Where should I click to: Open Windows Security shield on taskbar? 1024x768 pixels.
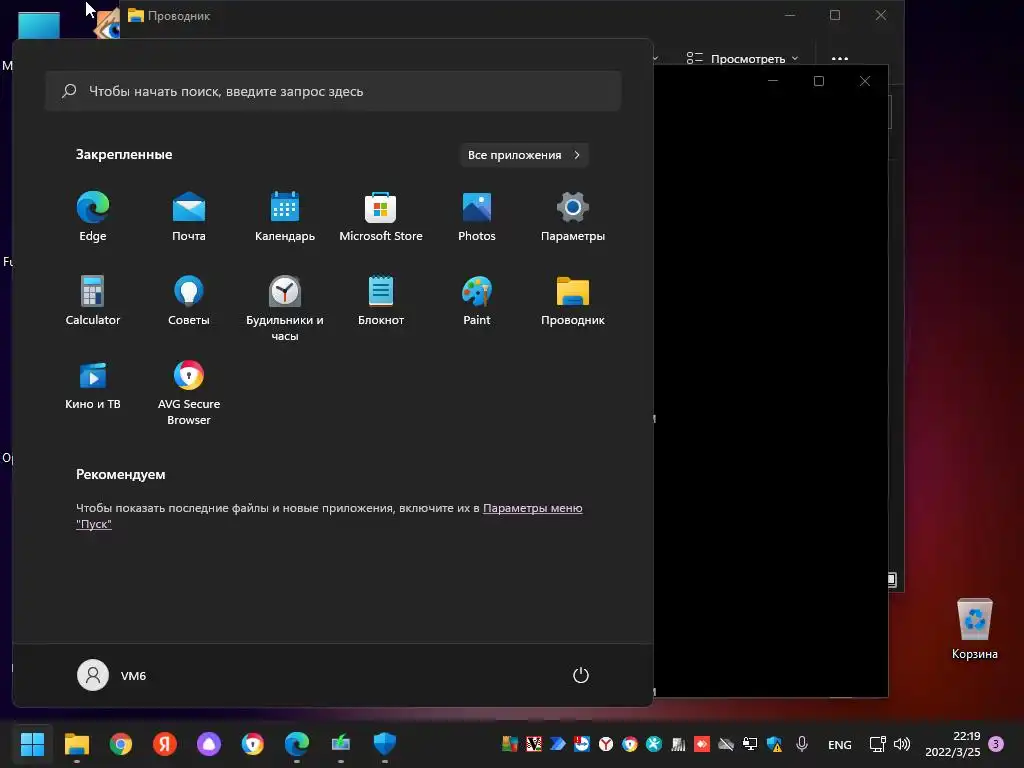click(385, 744)
